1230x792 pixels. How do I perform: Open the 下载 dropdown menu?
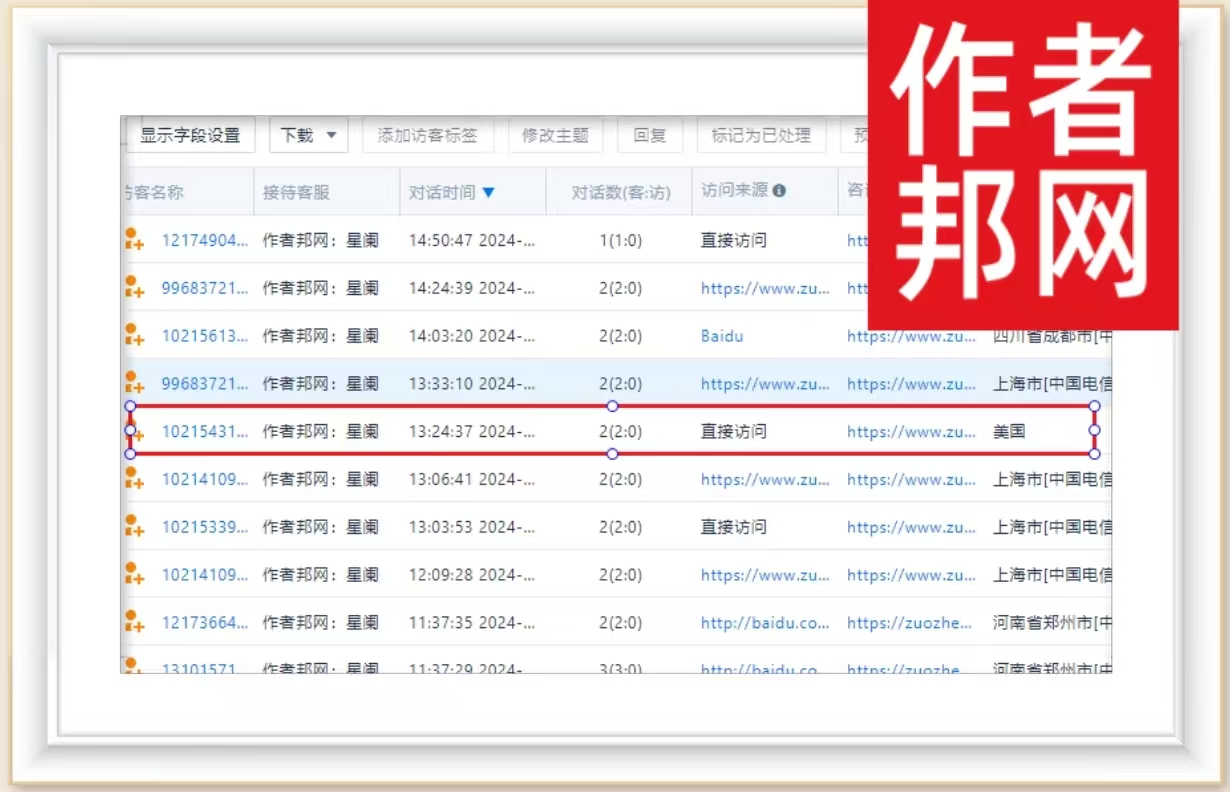pos(308,136)
